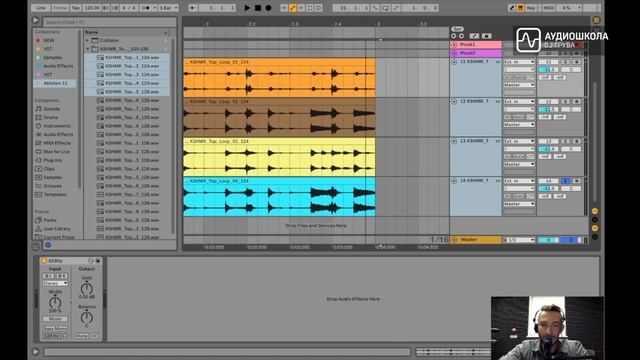Click the Utility Gain knob

coord(87,289)
